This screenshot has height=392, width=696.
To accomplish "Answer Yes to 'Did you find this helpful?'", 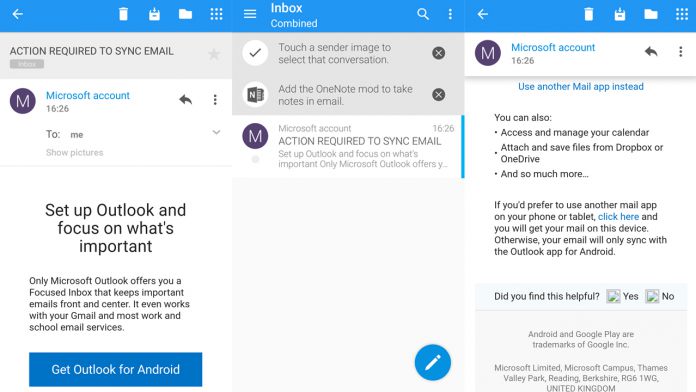I will coord(622,296).
